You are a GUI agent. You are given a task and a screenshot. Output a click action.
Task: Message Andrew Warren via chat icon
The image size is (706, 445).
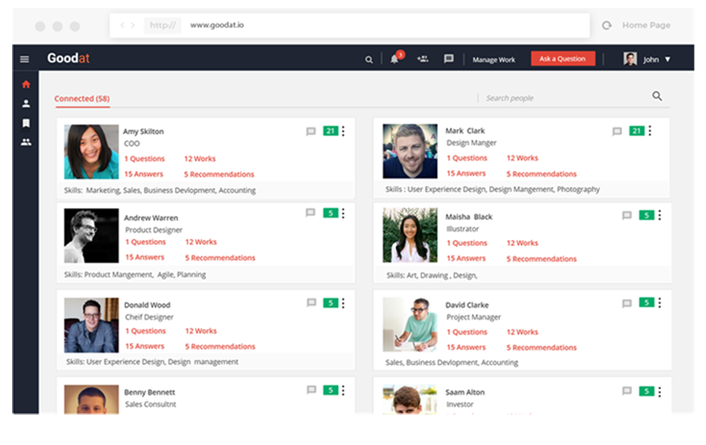(x=310, y=213)
